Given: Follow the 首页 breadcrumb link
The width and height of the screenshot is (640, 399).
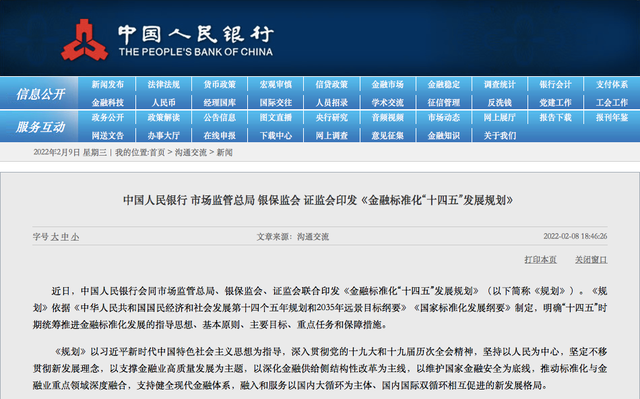Looking at the screenshot, I should point(157,153).
